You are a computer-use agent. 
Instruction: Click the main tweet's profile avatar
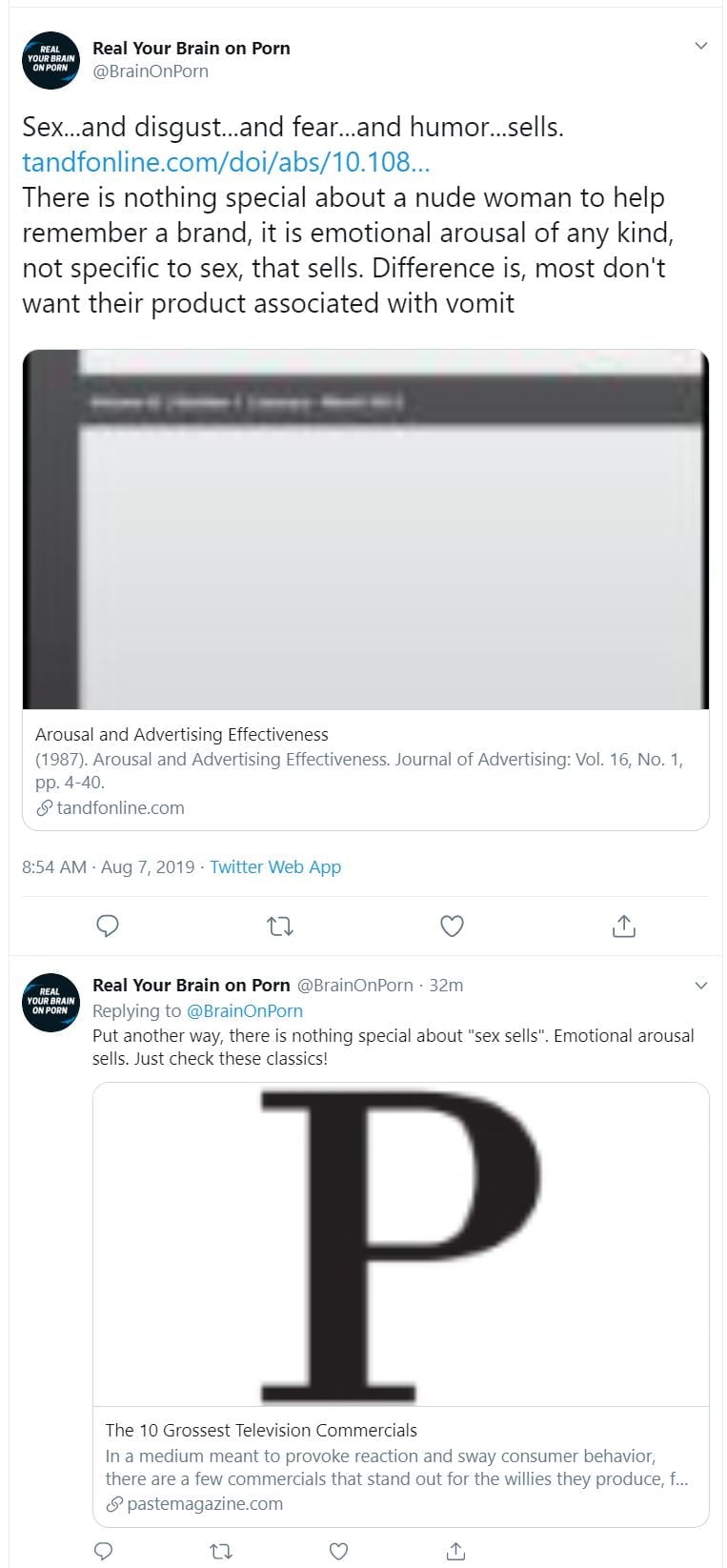(50, 60)
